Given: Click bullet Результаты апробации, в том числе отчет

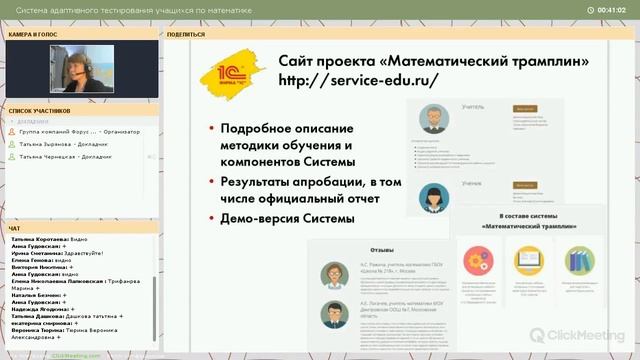Looking at the screenshot, I should point(311,190).
